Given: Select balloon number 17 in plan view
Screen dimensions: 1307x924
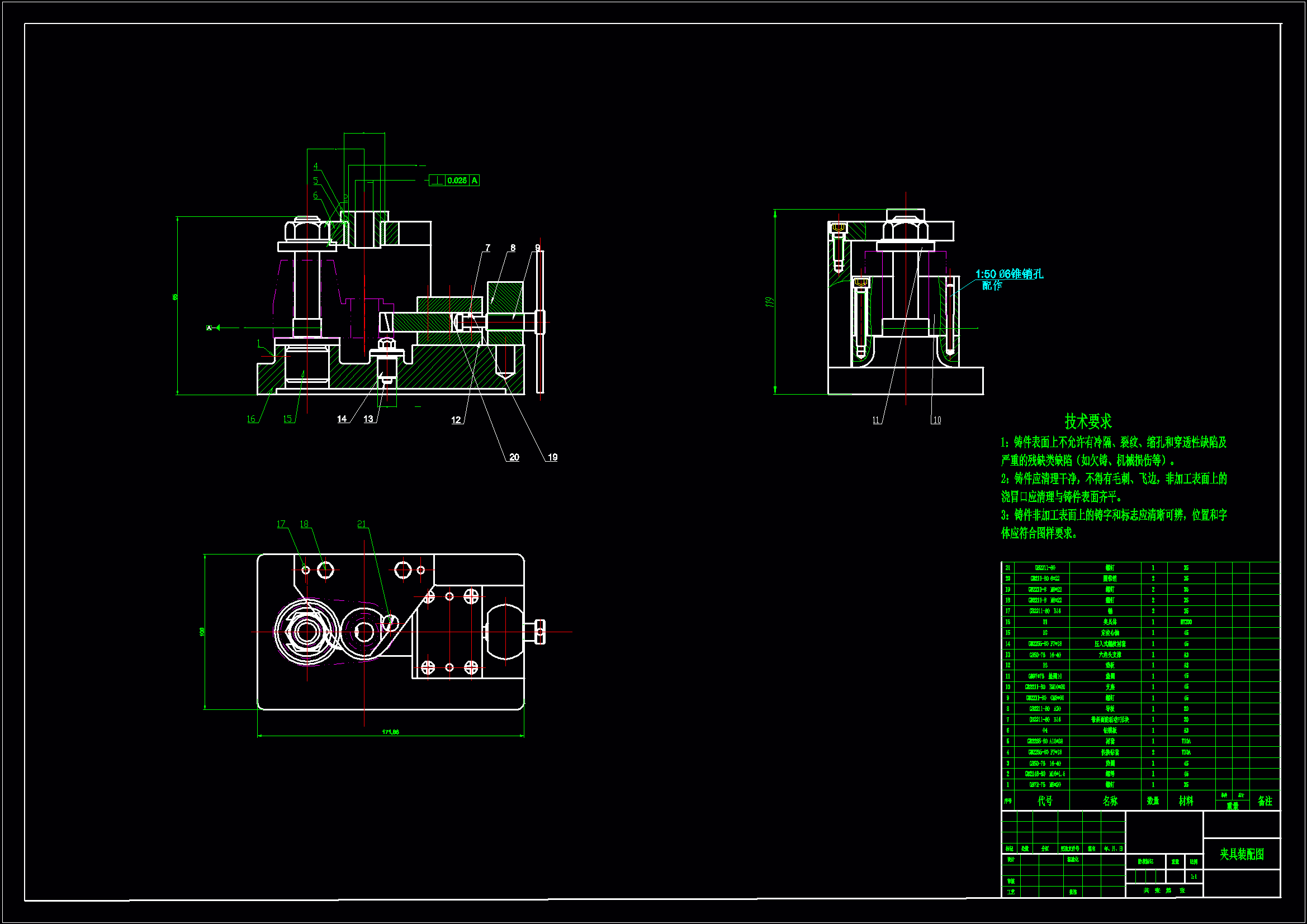Looking at the screenshot, I should [x=281, y=524].
